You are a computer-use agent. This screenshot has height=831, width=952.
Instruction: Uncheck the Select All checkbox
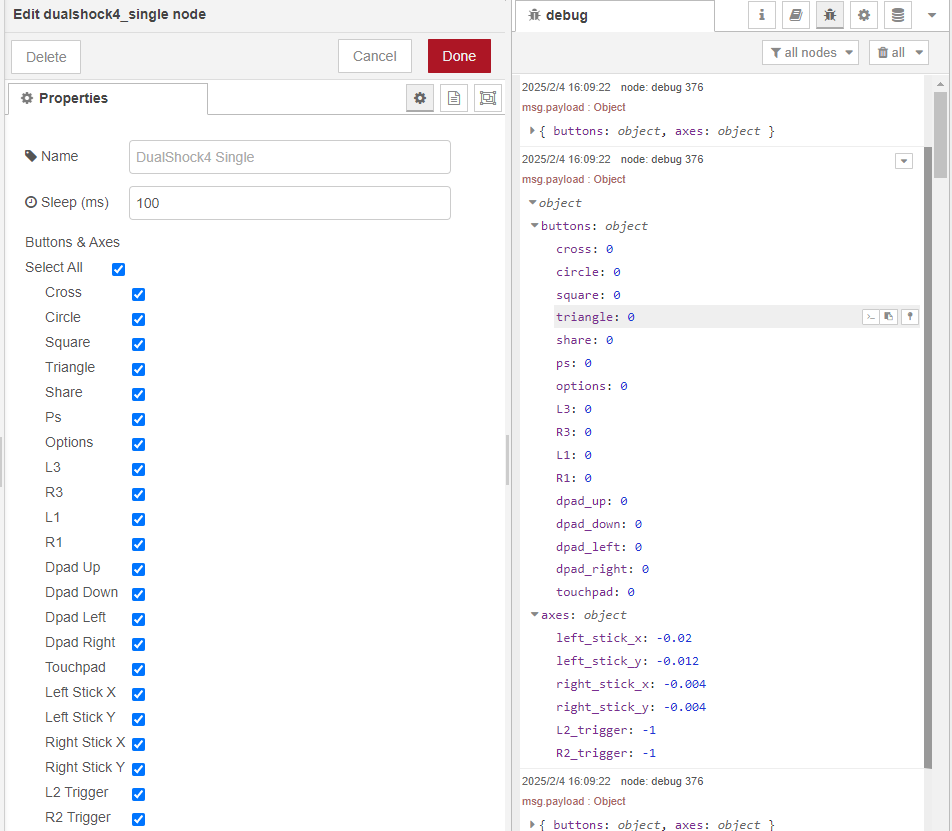119,269
